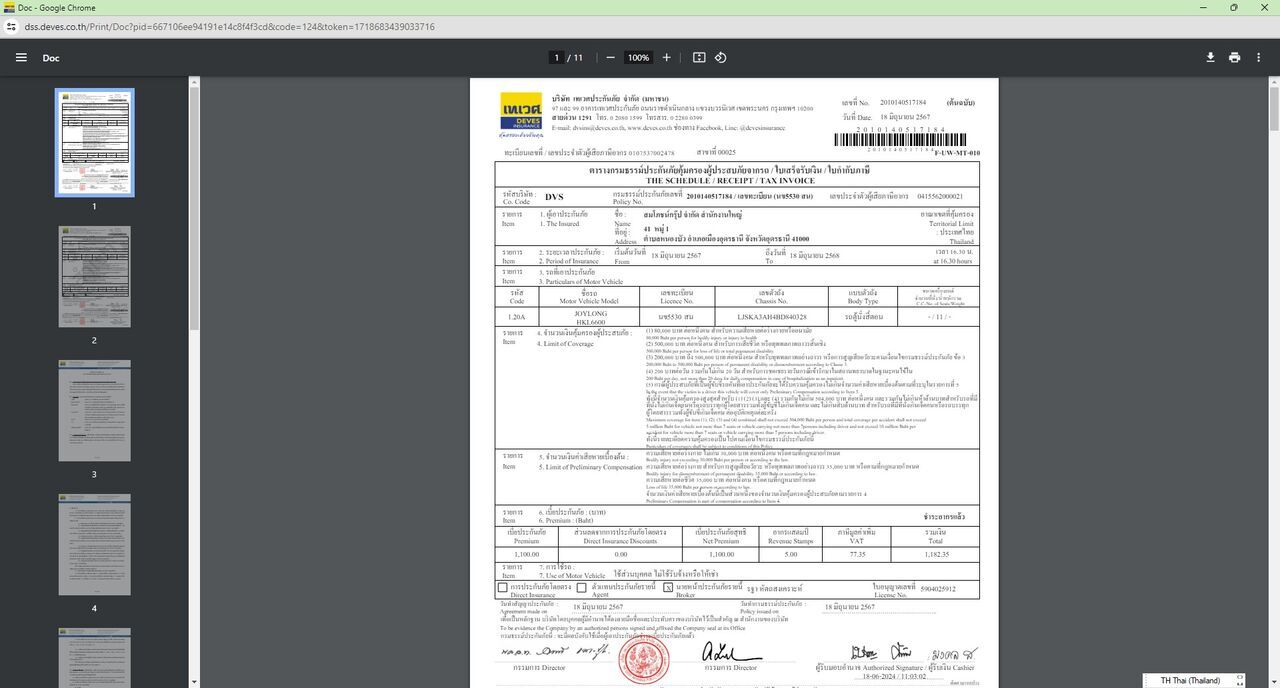1280x688 pixels.
Task: Download the PDF document
Action: 1210,58
